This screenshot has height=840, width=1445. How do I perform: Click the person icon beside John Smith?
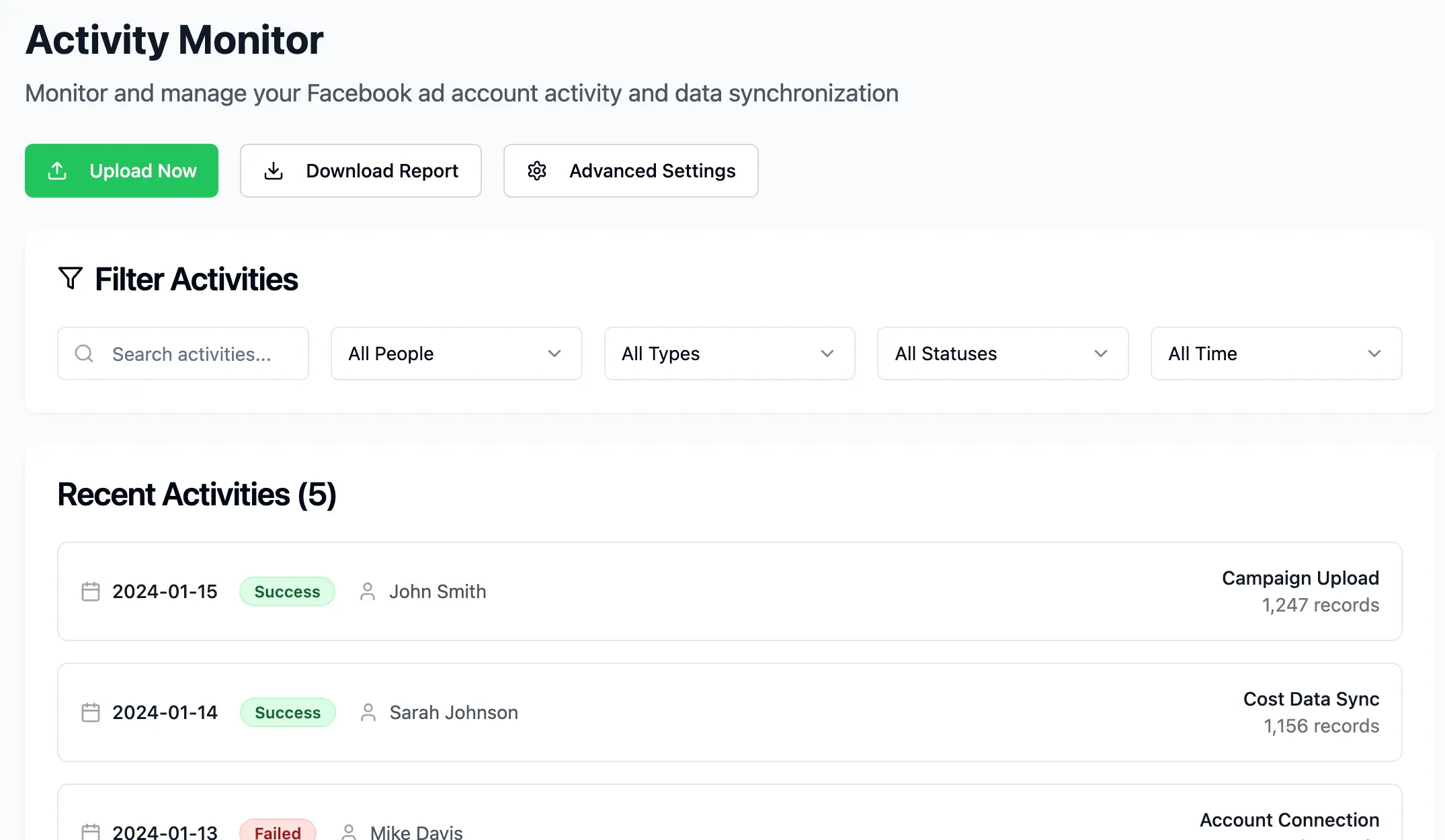click(x=368, y=591)
